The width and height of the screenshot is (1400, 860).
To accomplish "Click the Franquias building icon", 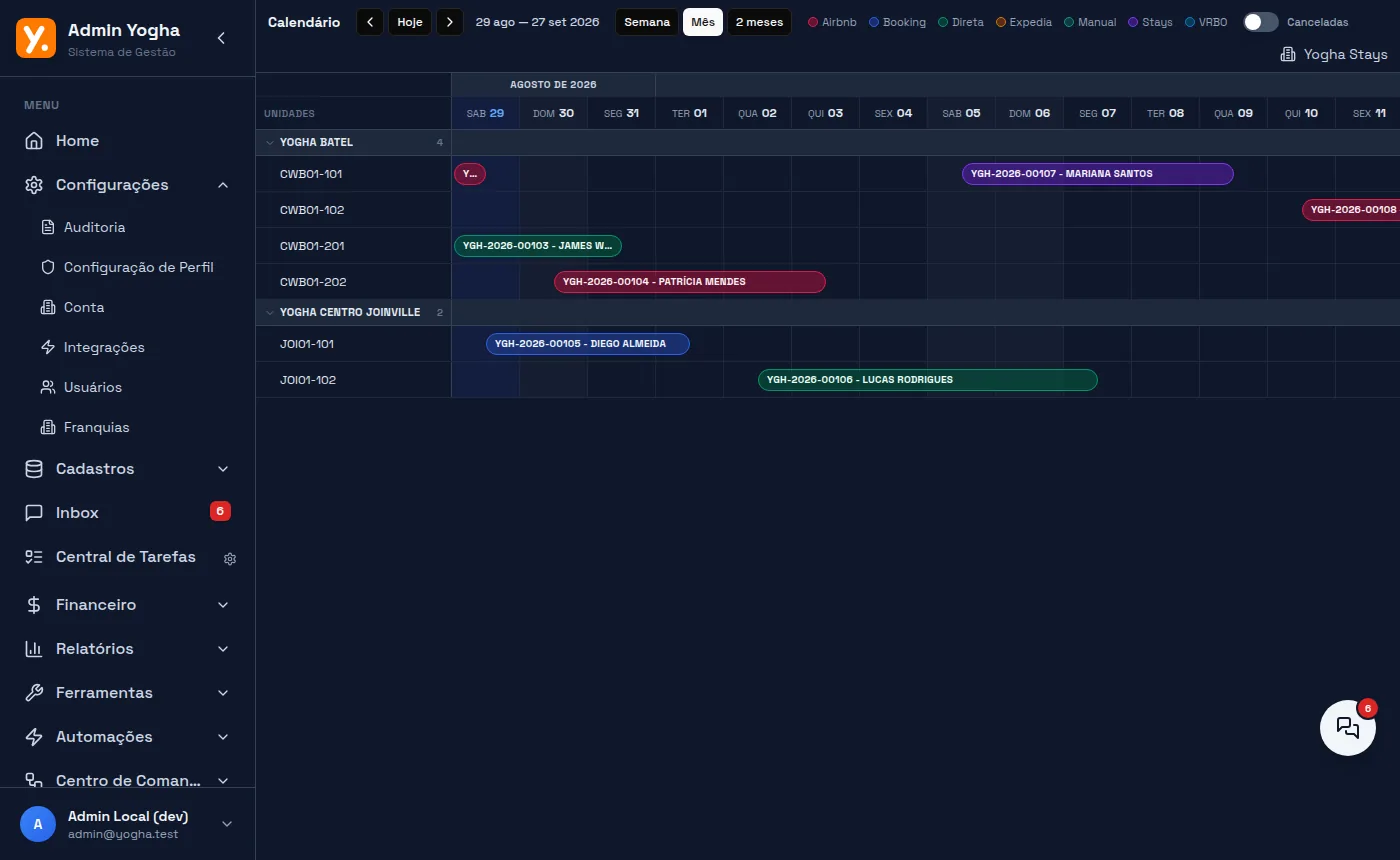I will pyautogui.click(x=47, y=427).
